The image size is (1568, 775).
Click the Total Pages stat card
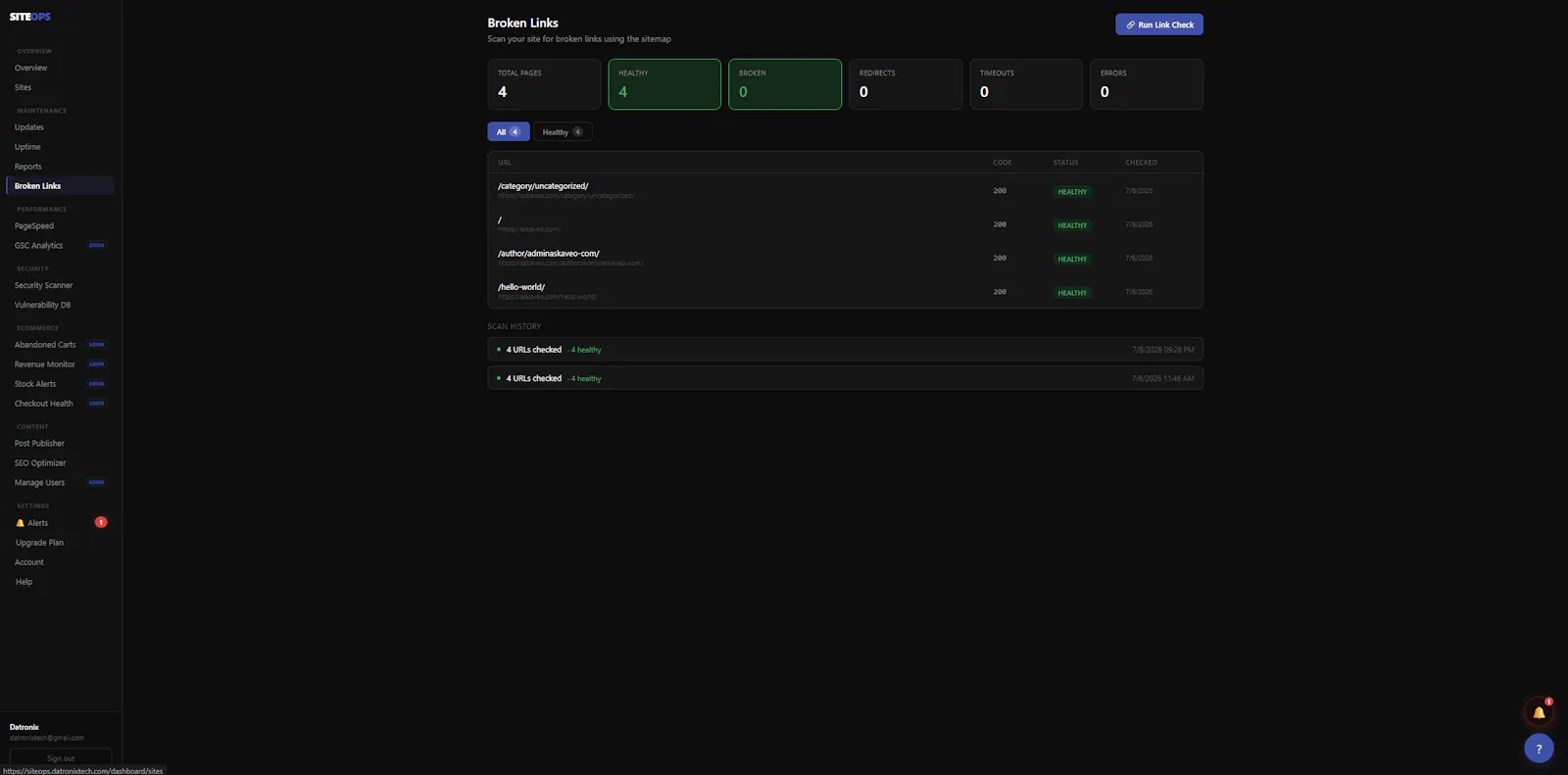pos(544,84)
